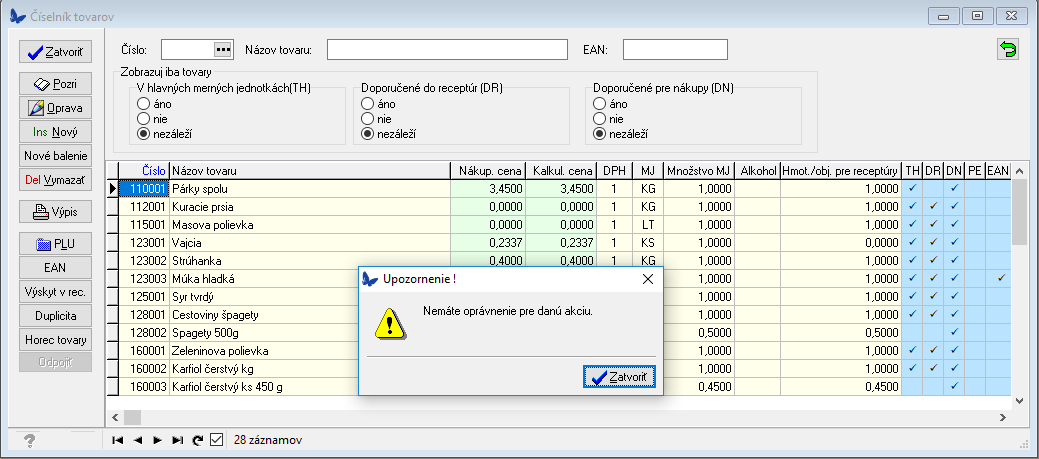This screenshot has height=459, width=1039.
Task: Click the Duplicita button
Action: click(56, 315)
